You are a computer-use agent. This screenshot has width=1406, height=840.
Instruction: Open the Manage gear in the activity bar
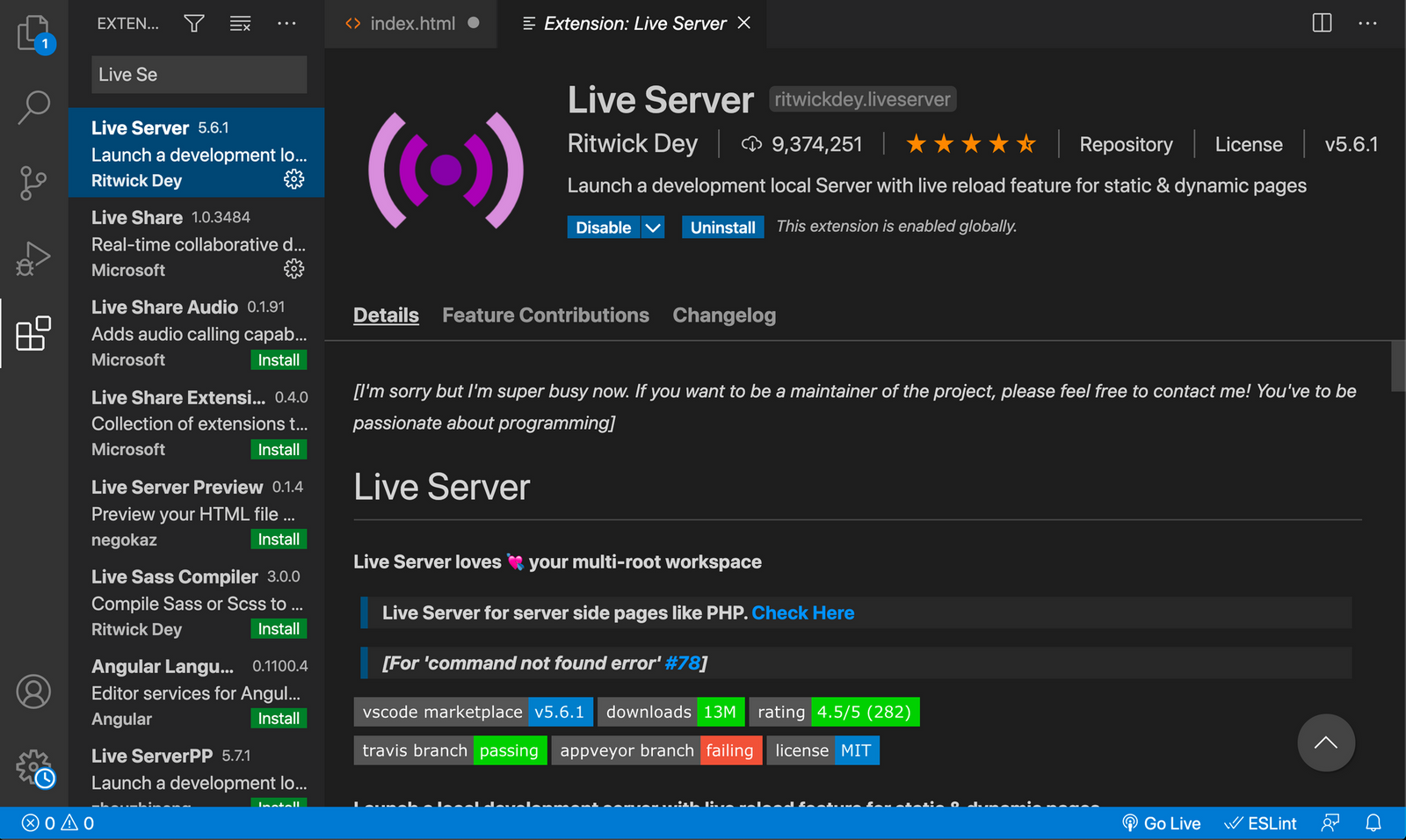(x=33, y=766)
